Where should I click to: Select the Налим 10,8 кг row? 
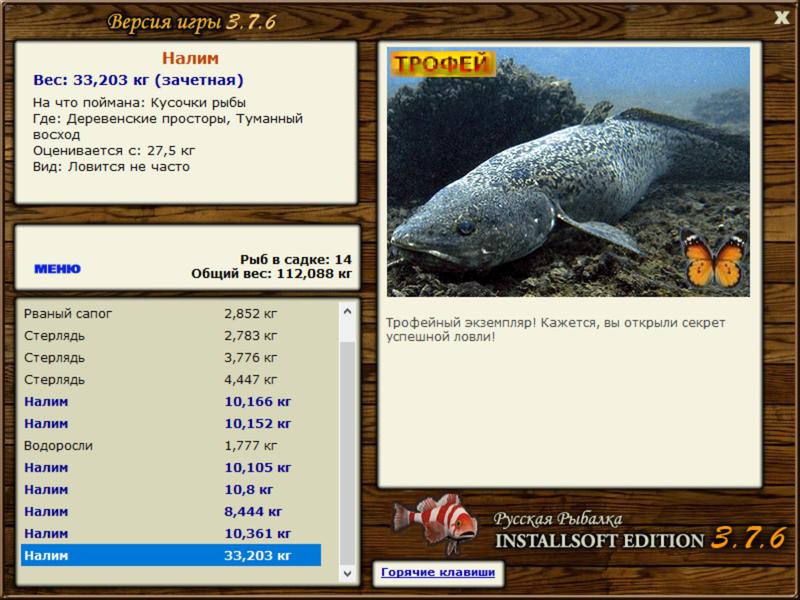click(171, 489)
